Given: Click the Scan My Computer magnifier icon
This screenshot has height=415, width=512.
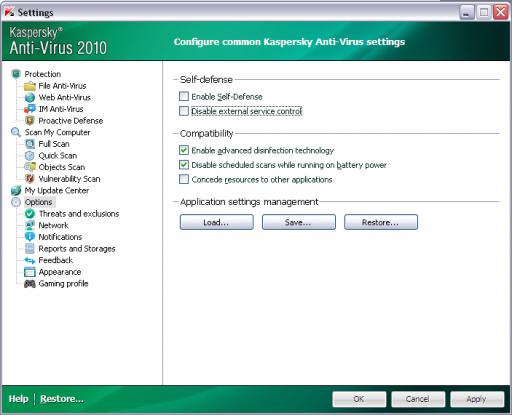Looking at the screenshot, I should click(x=16, y=132).
